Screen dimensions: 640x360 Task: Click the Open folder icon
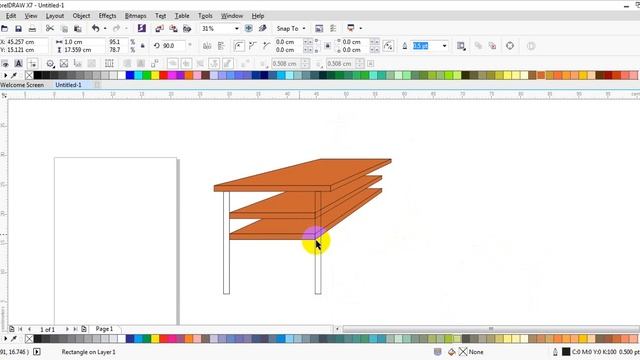(4, 29)
